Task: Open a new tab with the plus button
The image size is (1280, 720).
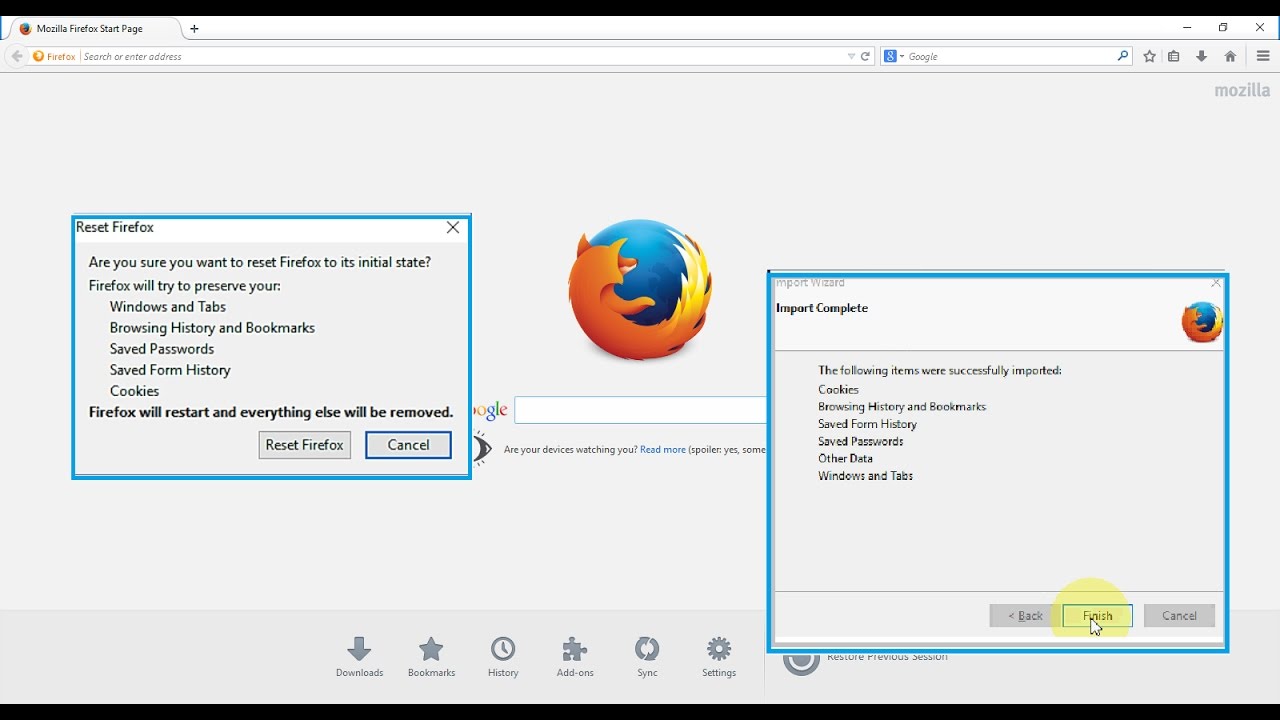Action: [194, 29]
